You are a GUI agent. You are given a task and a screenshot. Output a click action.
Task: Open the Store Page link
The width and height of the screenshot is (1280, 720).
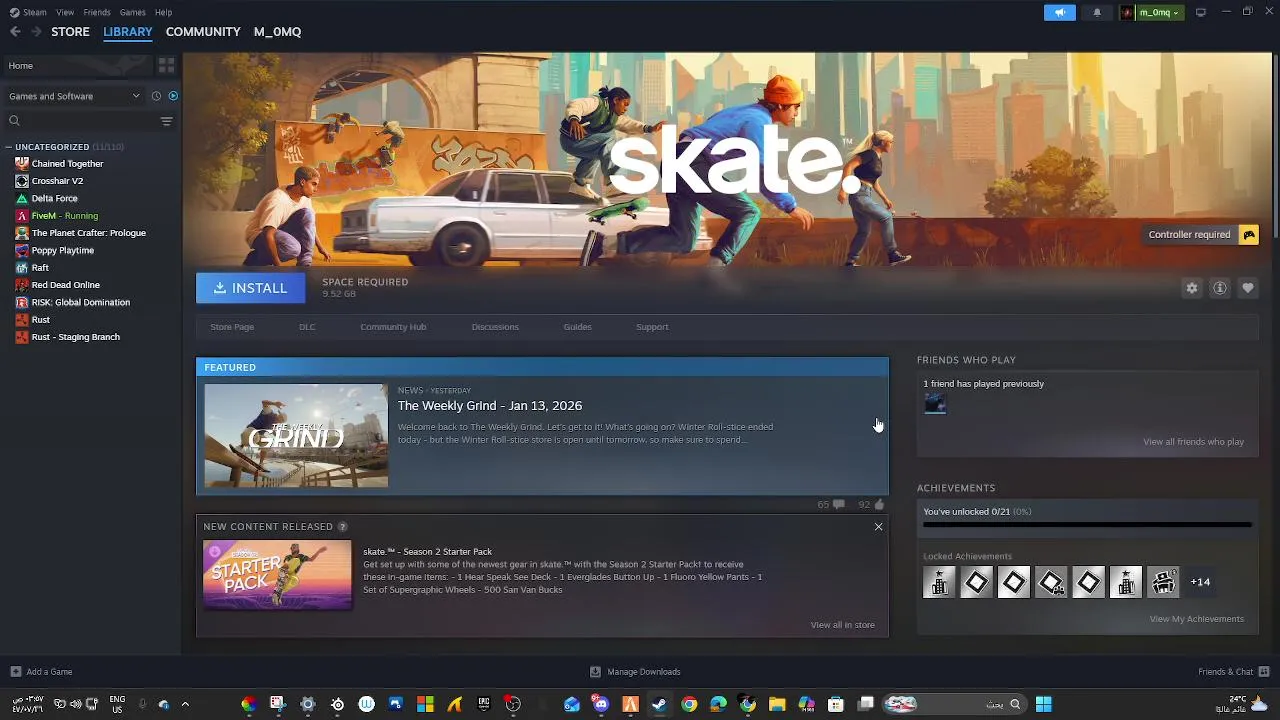(232, 327)
